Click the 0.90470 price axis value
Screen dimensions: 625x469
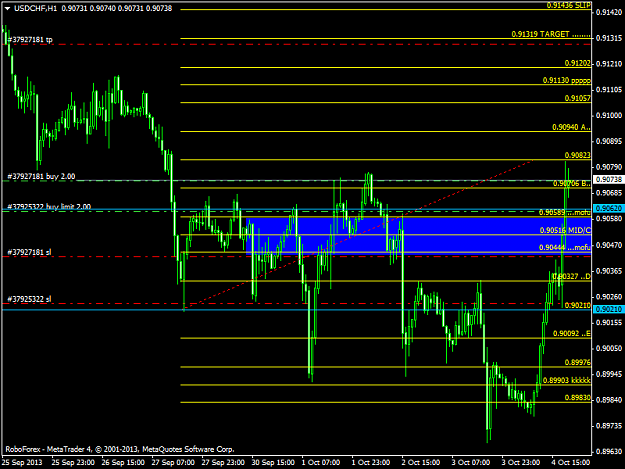tap(609, 245)
